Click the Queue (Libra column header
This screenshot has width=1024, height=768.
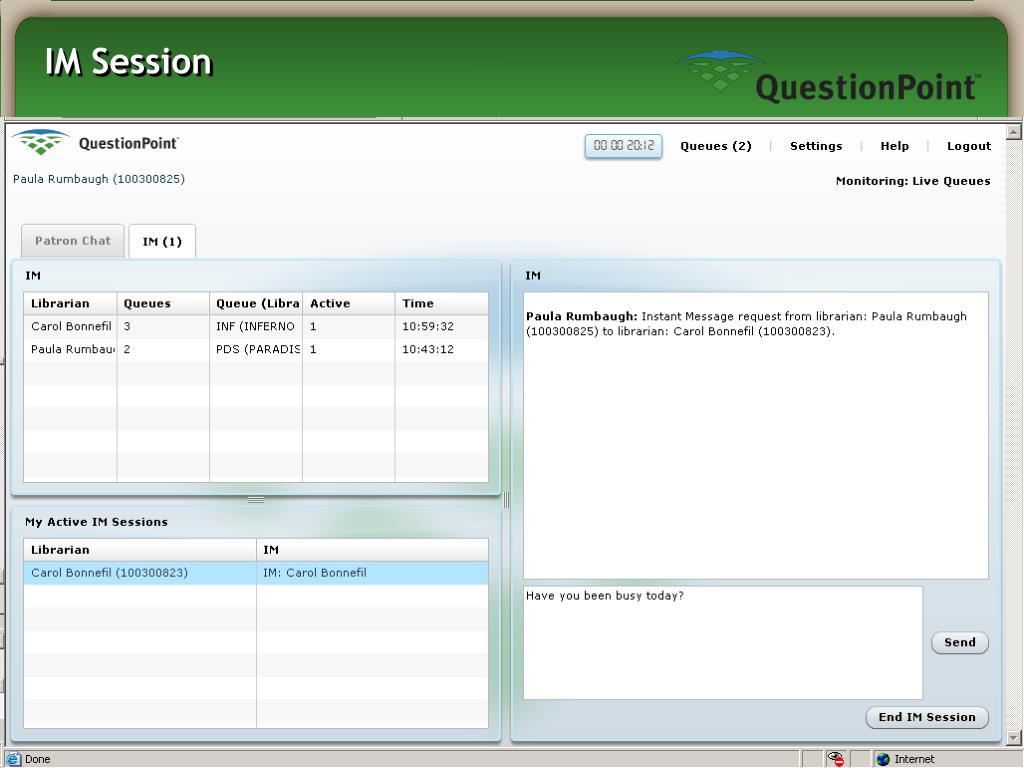(x=256, y=303)
